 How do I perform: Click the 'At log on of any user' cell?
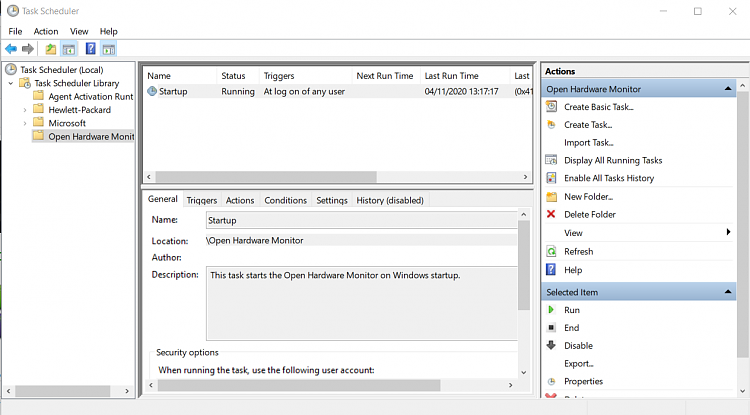[304, 91]
